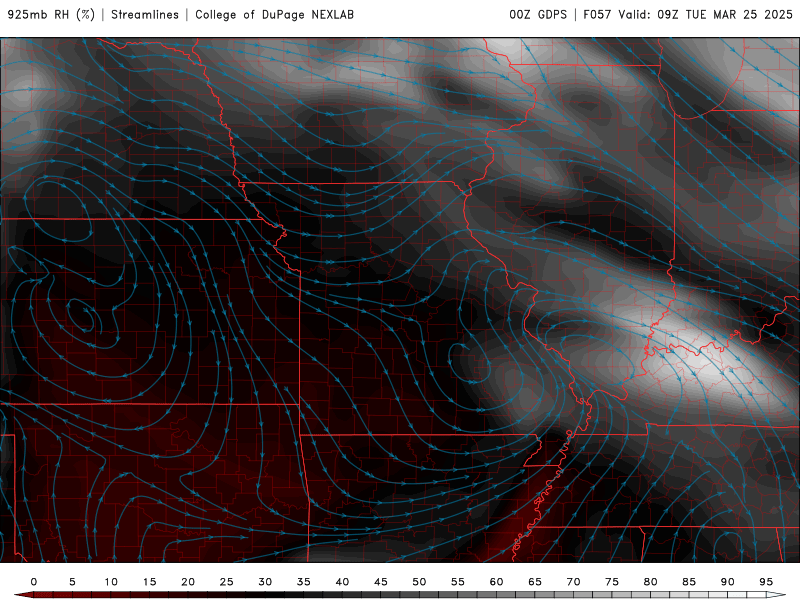
Task: Click the colorbar label '85'
Action: point(689,582)
